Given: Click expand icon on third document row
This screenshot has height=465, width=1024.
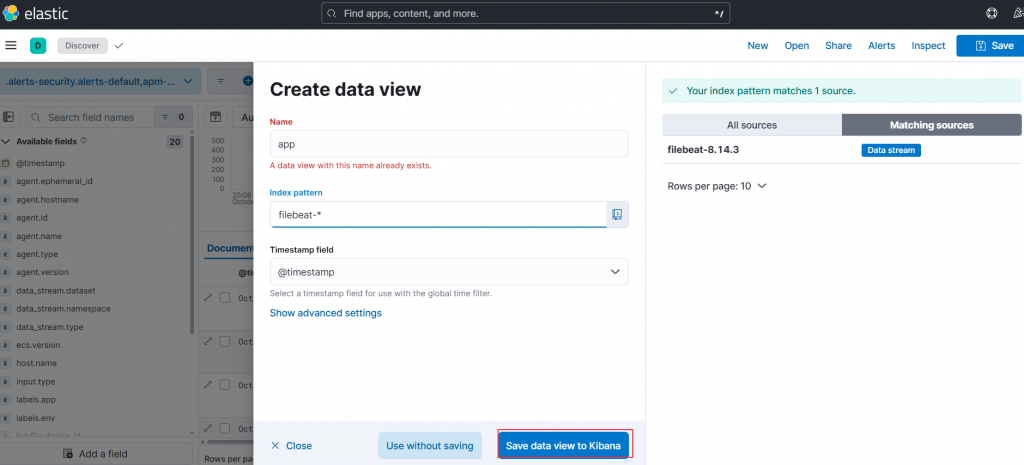Looking at the screenshot, I should (208, 385).
